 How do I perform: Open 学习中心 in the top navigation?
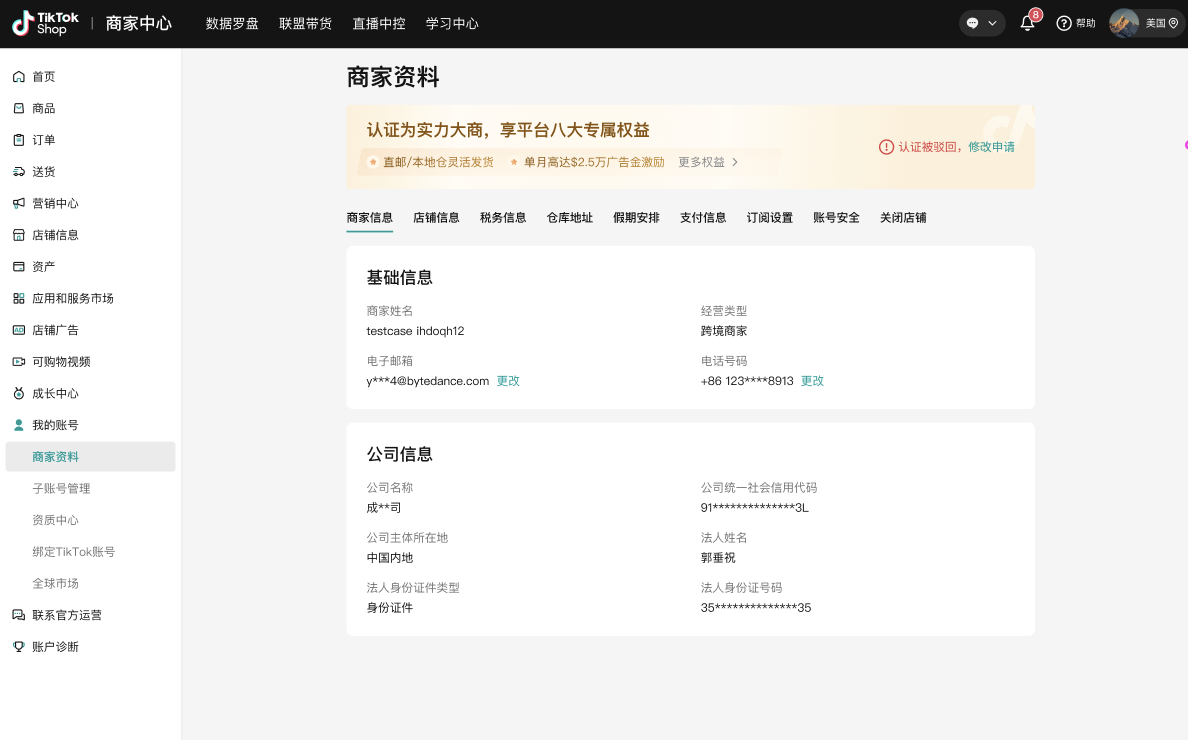coord(452,23)
